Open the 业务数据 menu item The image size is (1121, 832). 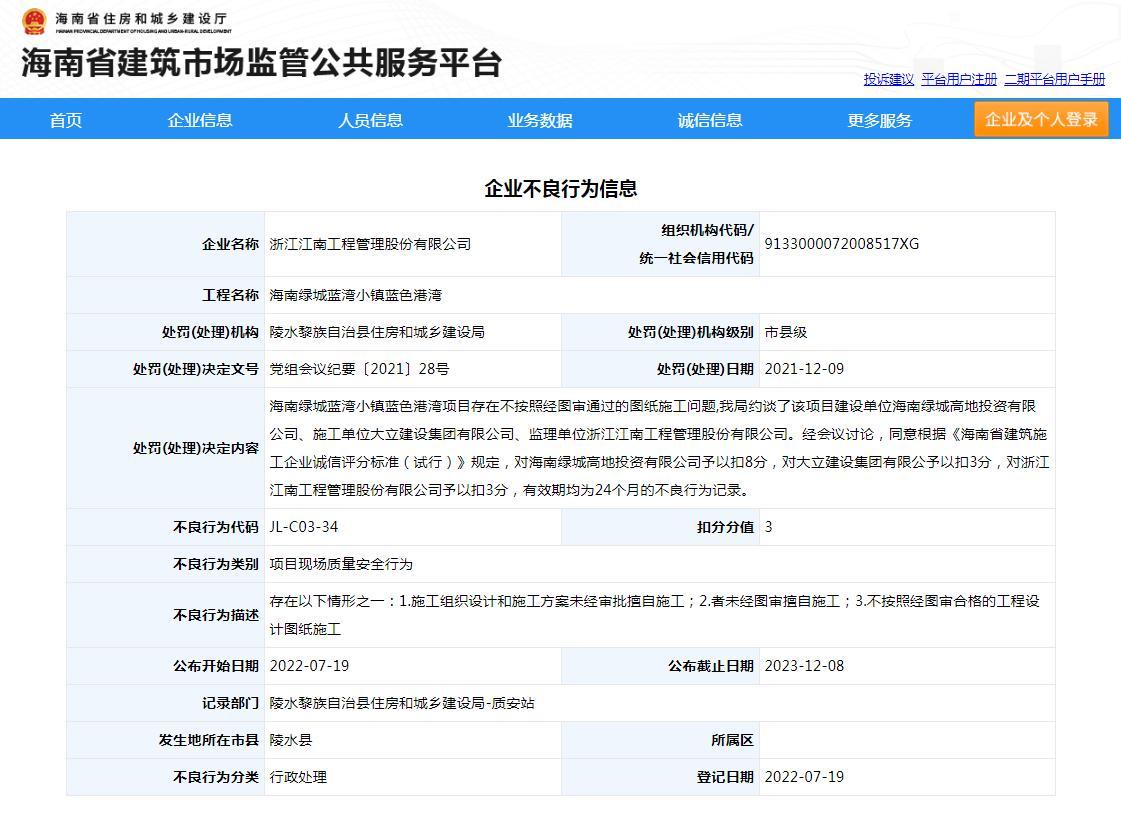pos(540,120)
